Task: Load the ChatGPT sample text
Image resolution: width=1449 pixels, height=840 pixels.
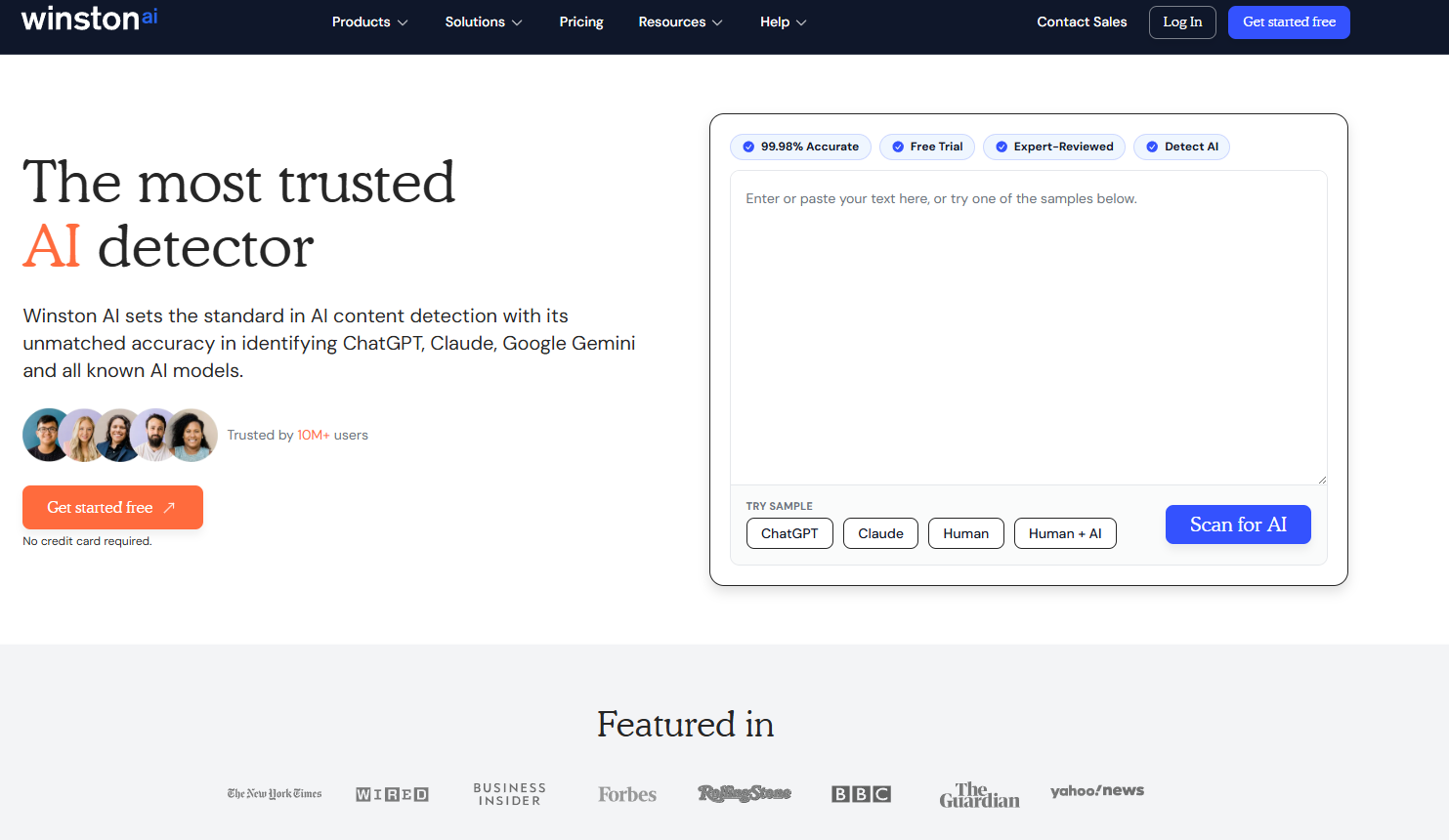Action: (789, 533)
